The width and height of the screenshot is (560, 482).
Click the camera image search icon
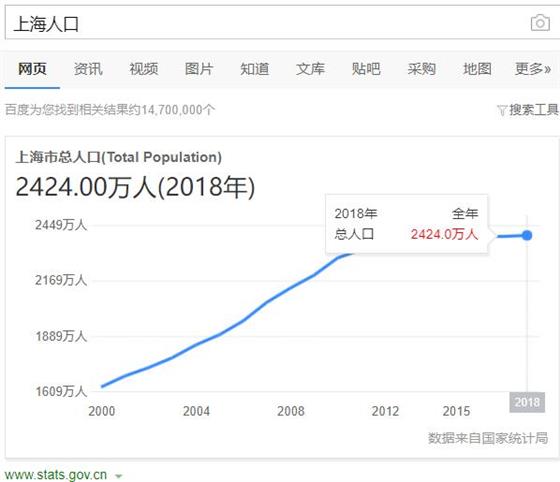point(540,23)
